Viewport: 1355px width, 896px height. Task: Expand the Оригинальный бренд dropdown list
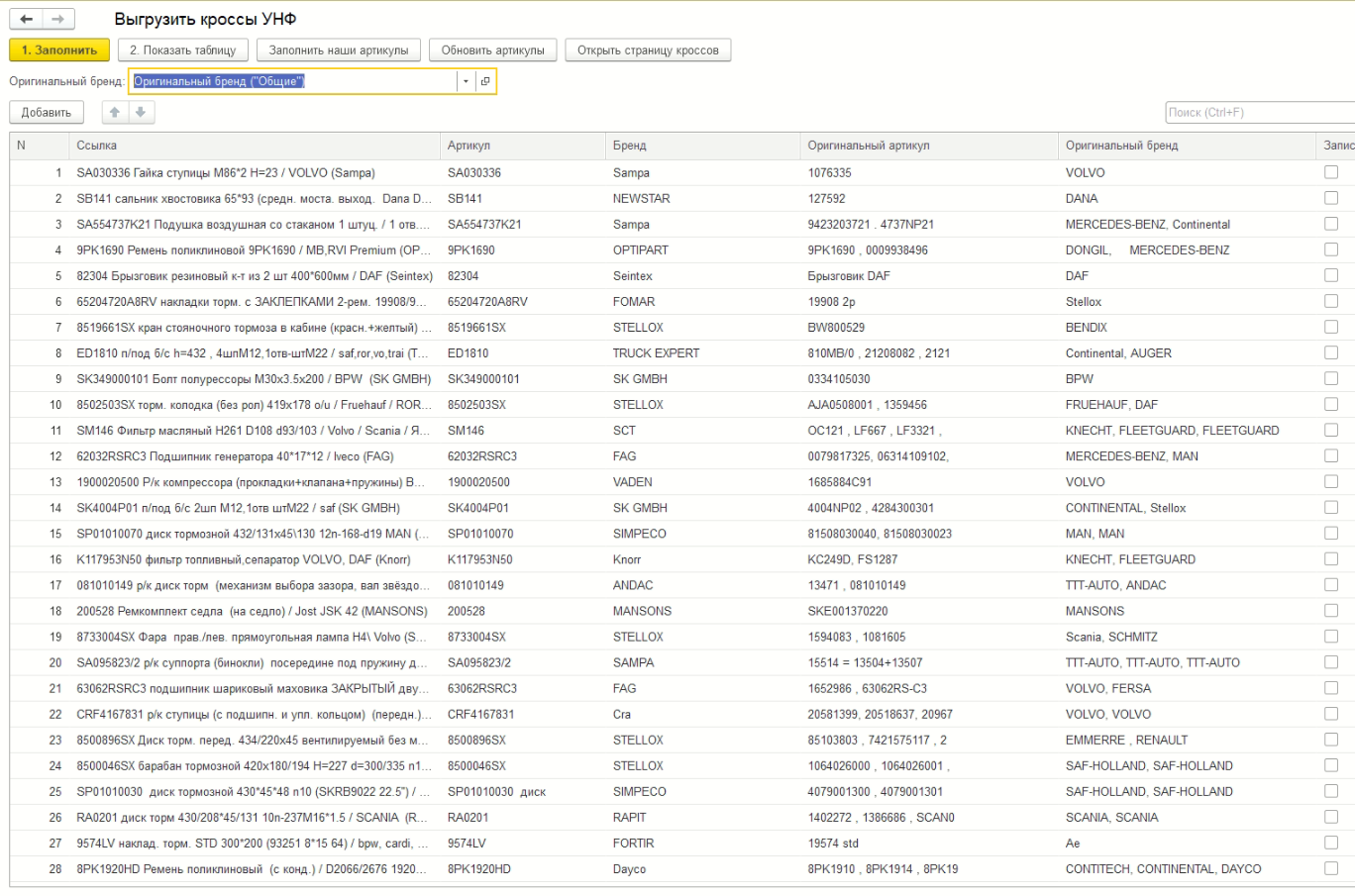pos(467,81)
